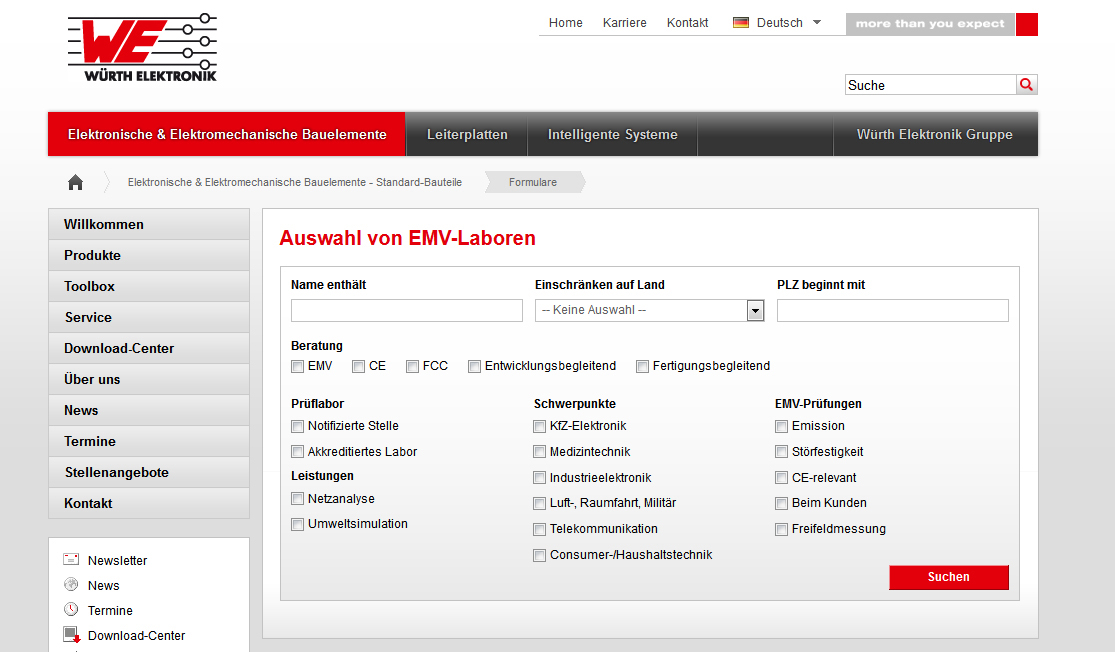
Task: Toggle Luft-, Raumfahrt, Militär checkbox
Action: (x=539, y=504)
